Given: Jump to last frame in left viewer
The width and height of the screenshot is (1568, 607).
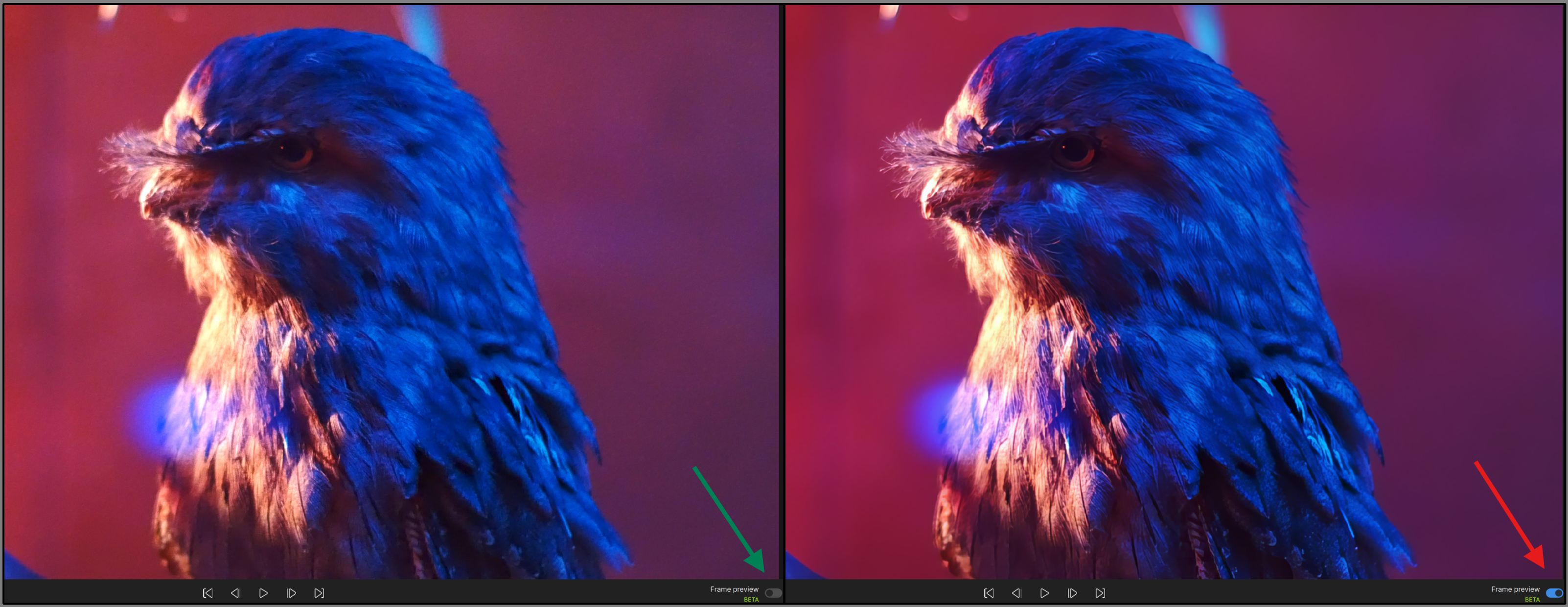Looking at the screenshot, I should point(319,593).
